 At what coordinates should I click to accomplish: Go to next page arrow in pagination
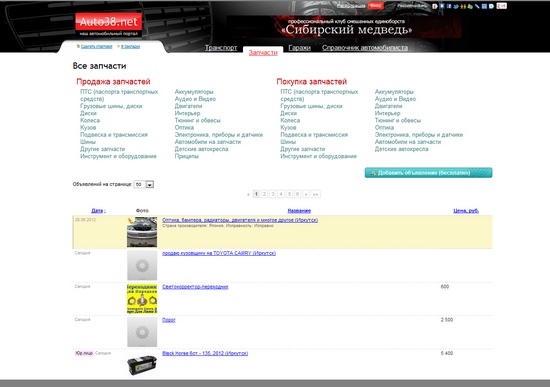(x=306, y=194)
